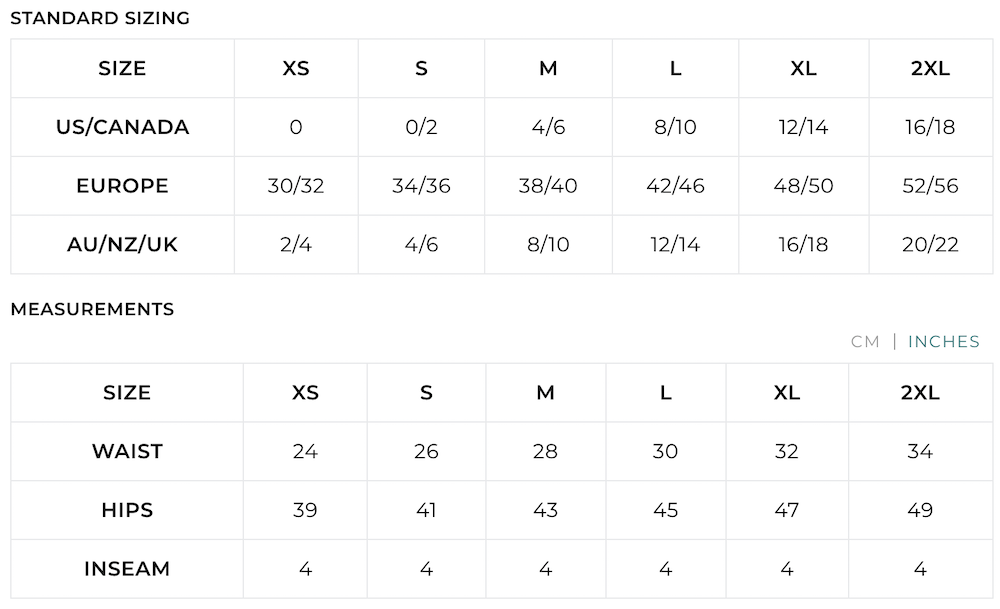Switch measurements to CM units

point(865,342)
